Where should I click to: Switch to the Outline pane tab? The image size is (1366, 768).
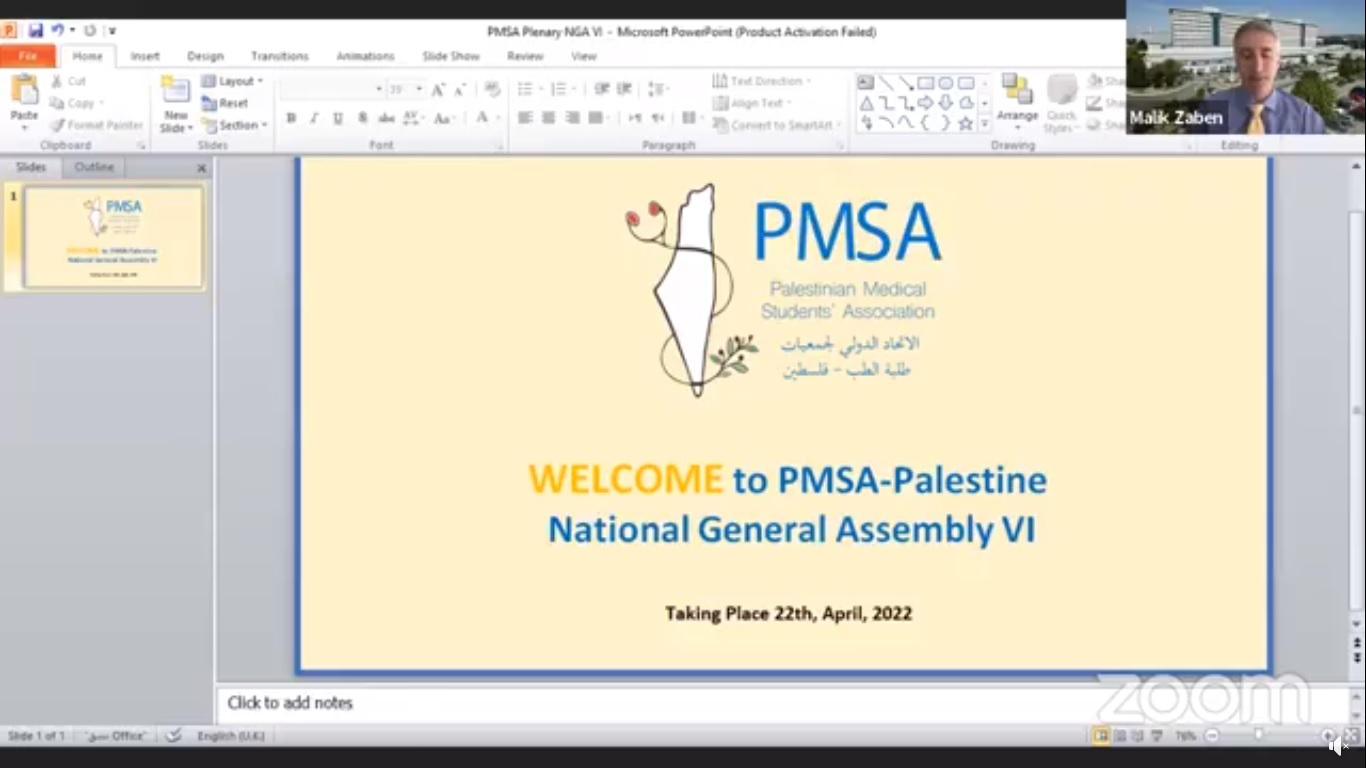point(94,167)
